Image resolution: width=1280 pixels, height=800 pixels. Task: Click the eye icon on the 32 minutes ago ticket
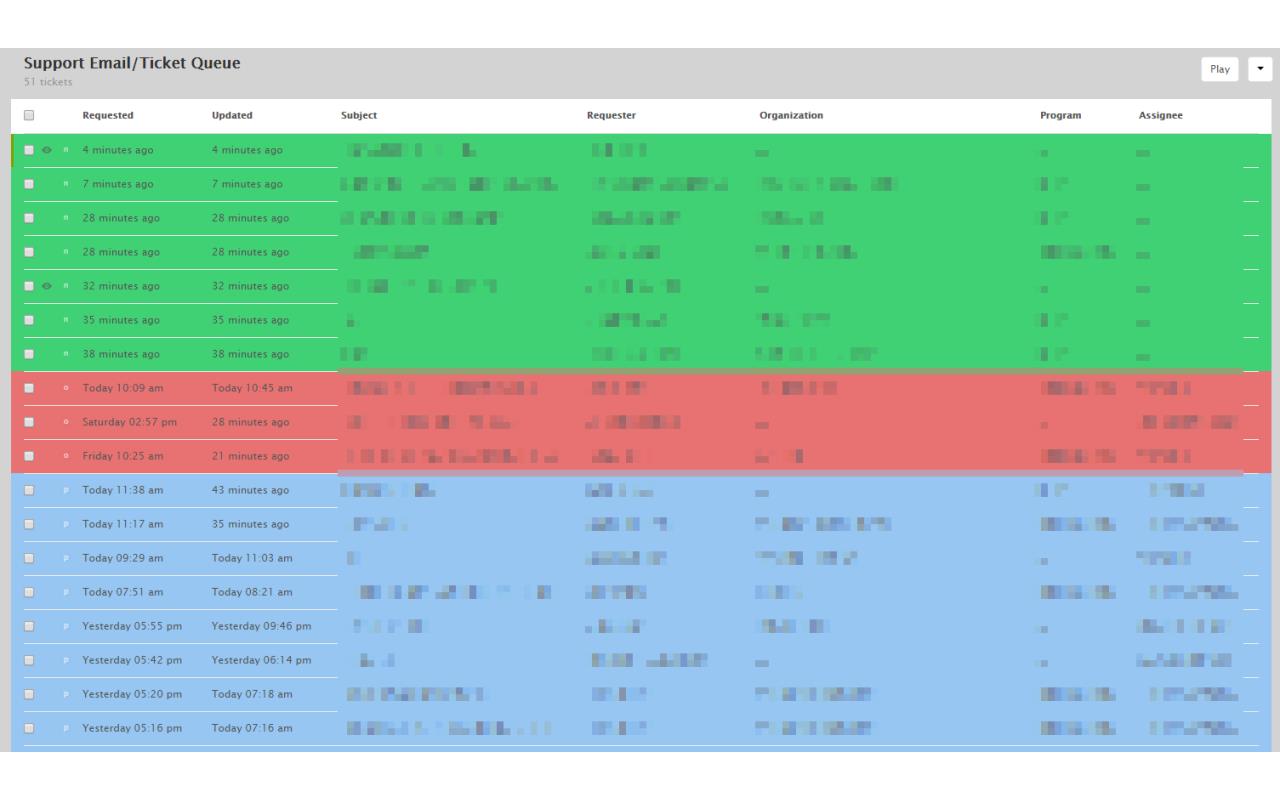[x=47, y=286]
